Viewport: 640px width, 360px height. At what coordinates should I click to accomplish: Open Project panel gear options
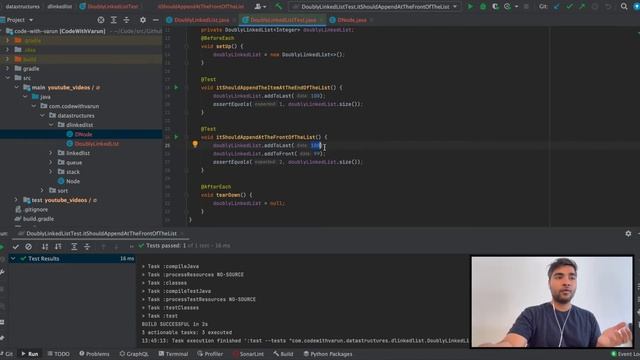tap(142, 20)
